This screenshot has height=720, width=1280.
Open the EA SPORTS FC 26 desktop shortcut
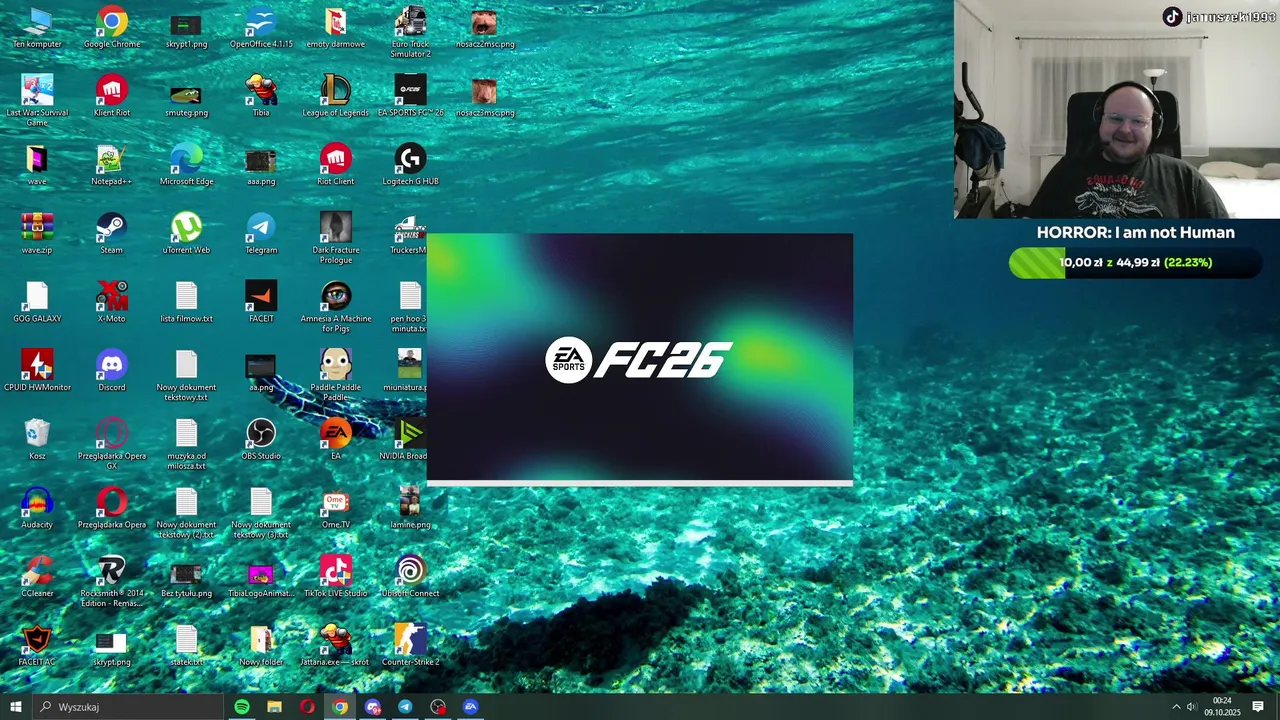410,96
